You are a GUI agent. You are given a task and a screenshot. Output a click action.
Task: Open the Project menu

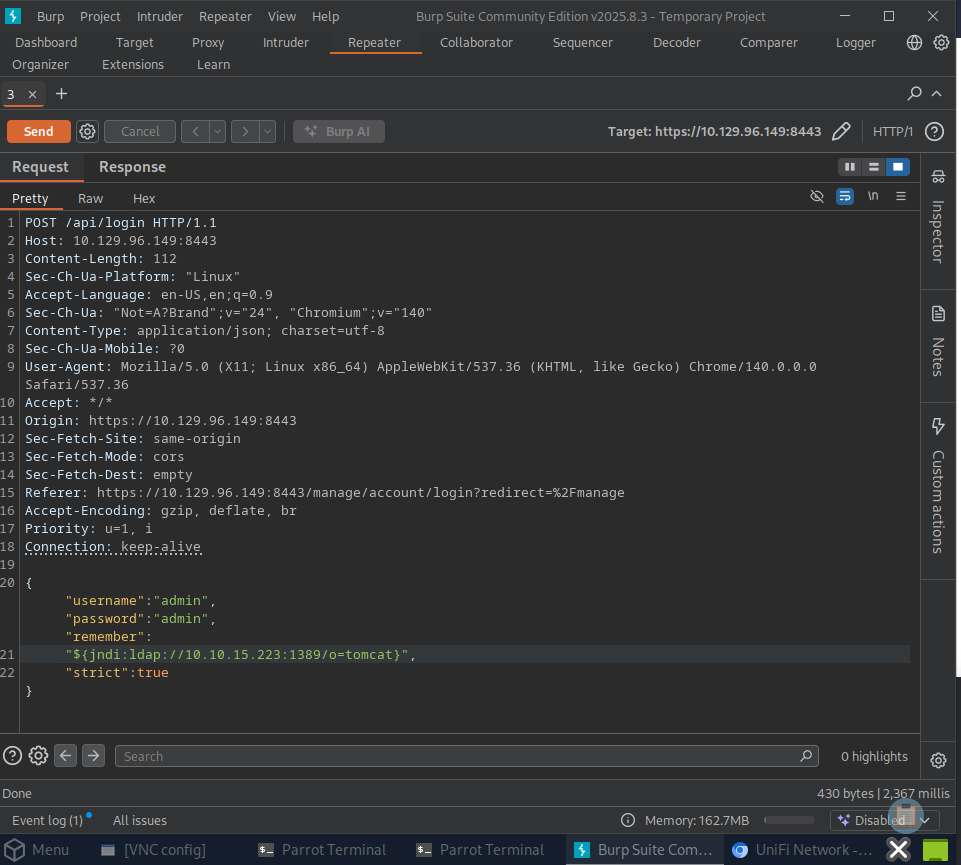(x=100, y=16)
